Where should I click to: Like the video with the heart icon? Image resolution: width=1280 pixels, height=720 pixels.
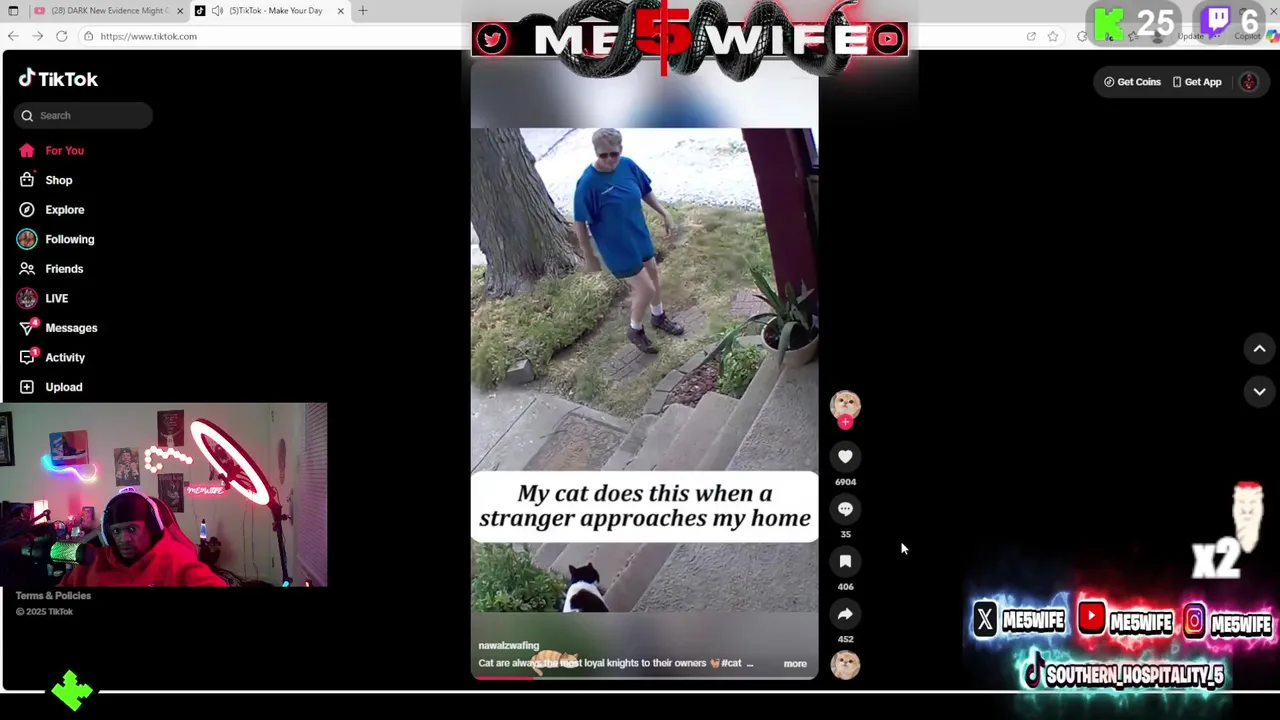click(845, 457)
